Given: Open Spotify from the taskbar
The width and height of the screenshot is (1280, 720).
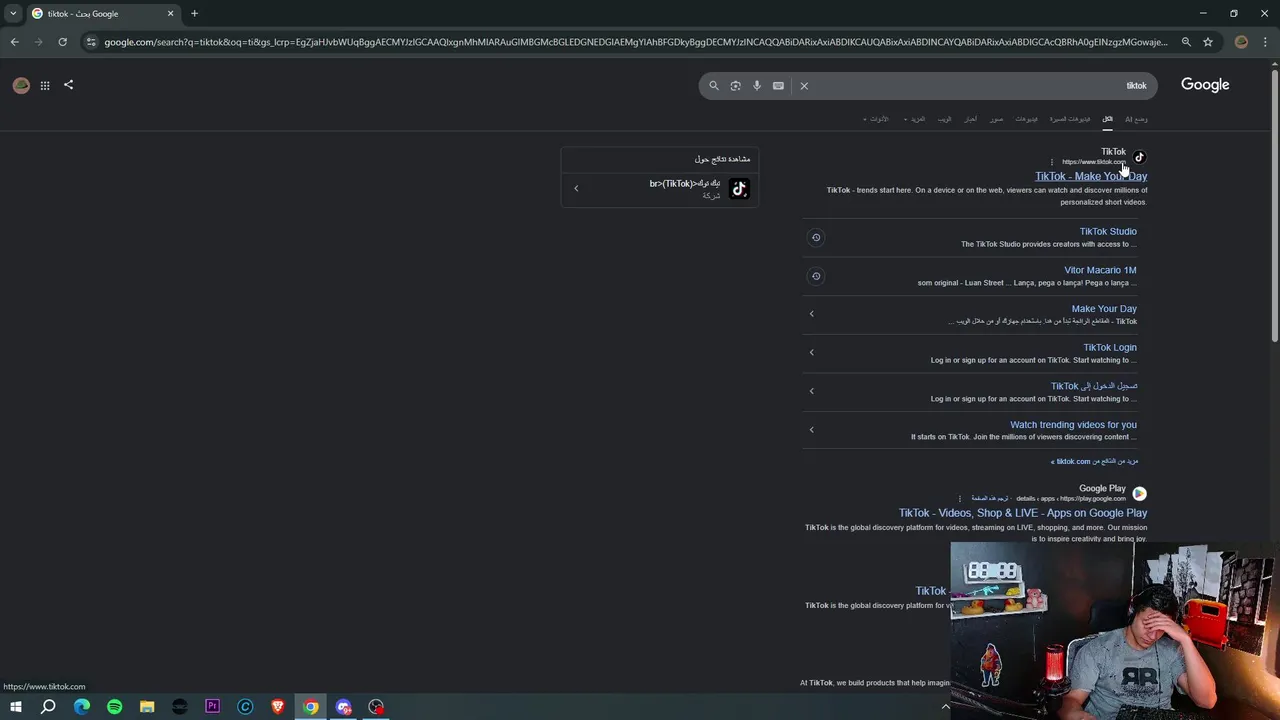Looking at the screenshot, I should click(x=114, y=707).
